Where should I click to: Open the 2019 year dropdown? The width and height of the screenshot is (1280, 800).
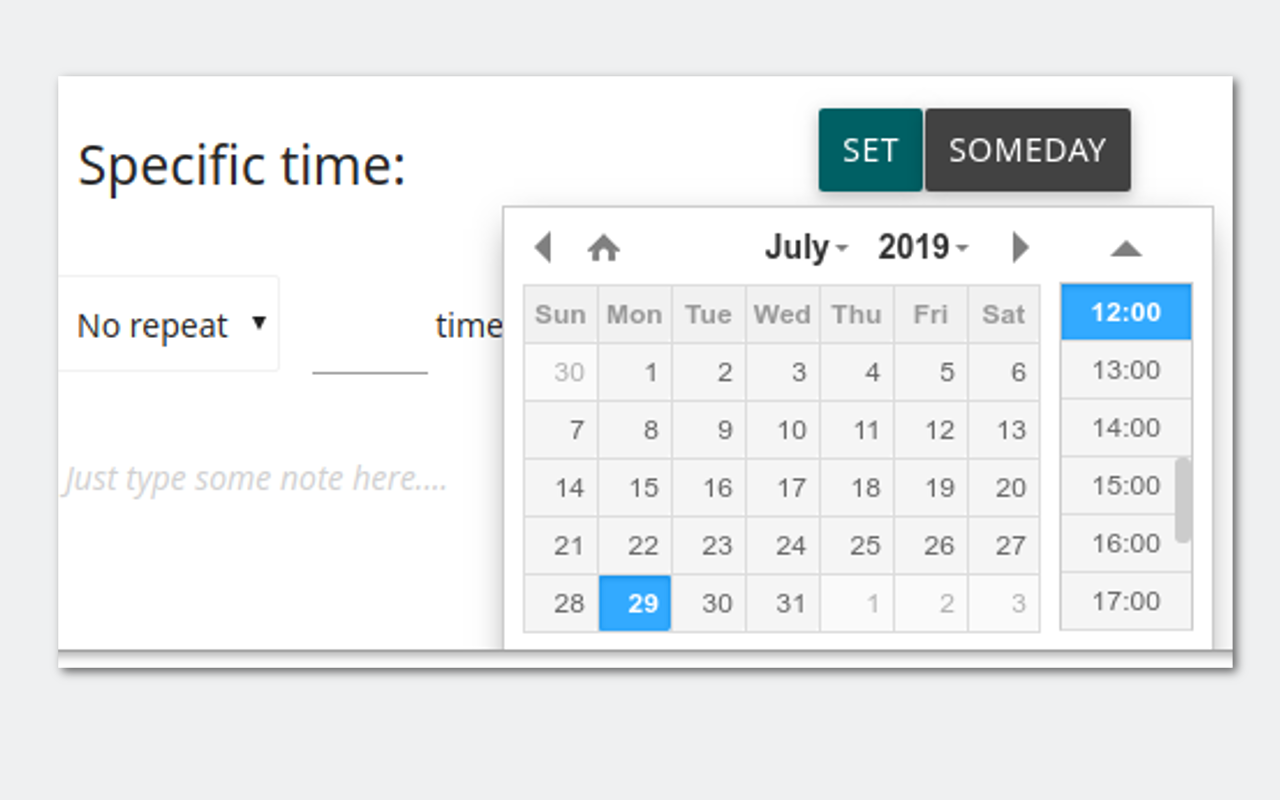click(x=923, y=247)
